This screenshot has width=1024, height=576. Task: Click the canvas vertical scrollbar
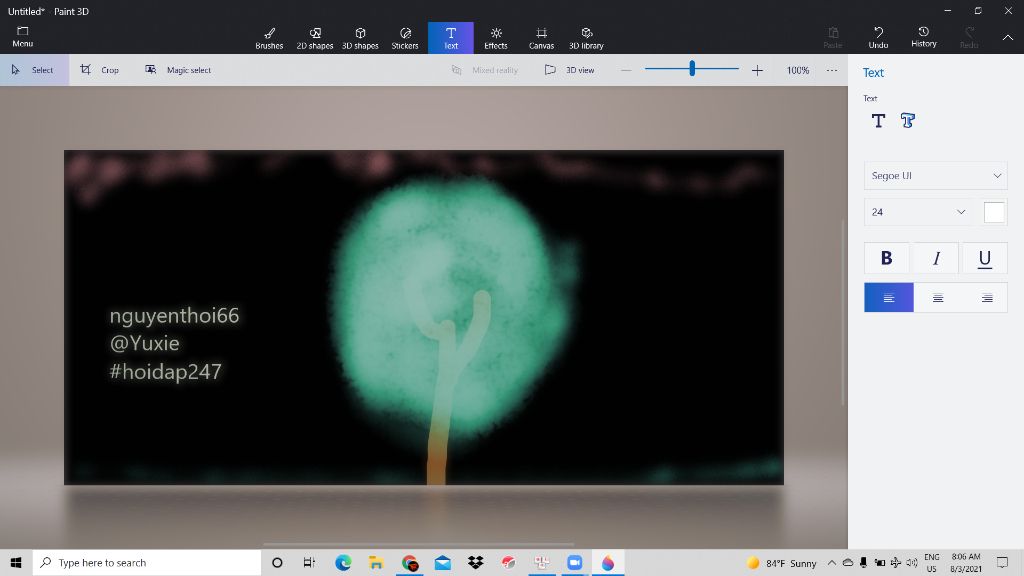(842, 313)
